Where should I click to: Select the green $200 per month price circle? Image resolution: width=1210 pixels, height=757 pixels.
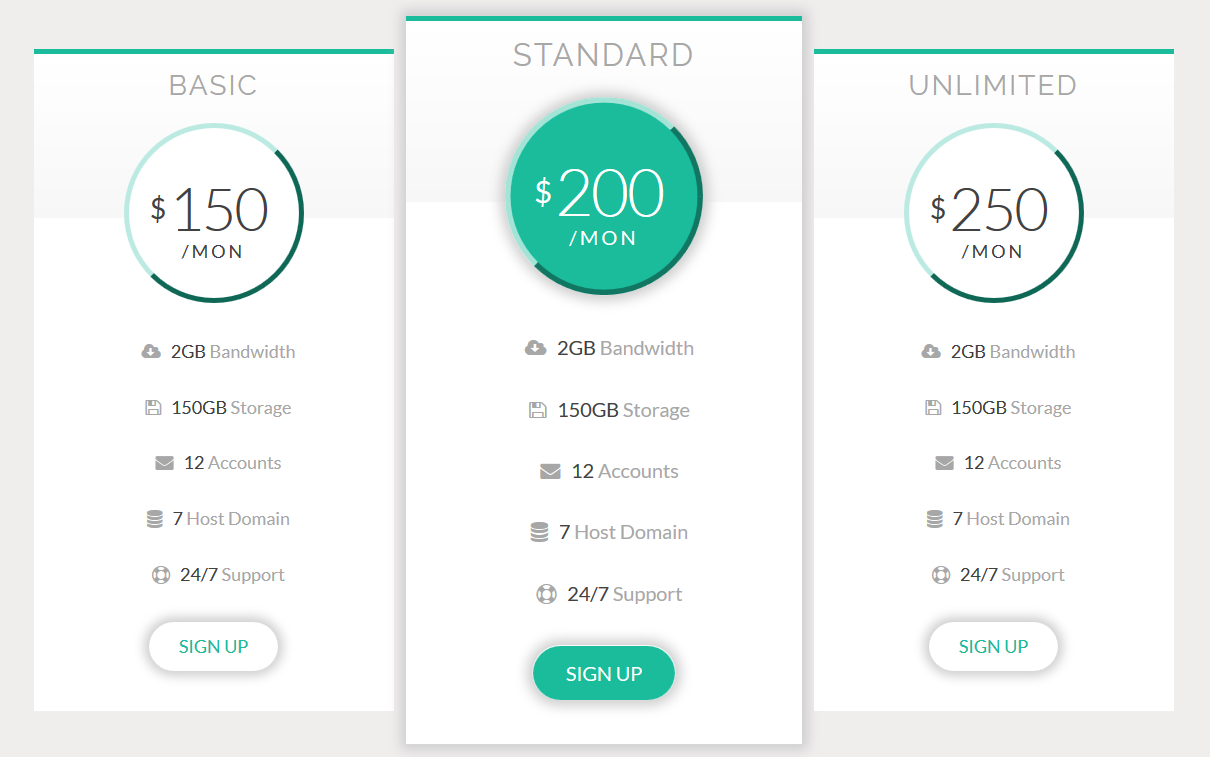604,197
